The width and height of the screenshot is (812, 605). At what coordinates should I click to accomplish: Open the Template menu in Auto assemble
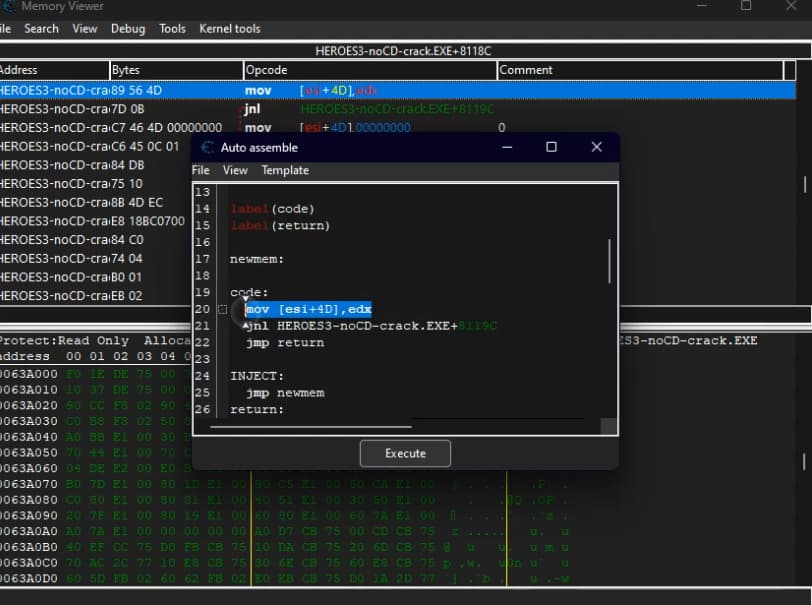pyautogui.click(x=284, y=170)
